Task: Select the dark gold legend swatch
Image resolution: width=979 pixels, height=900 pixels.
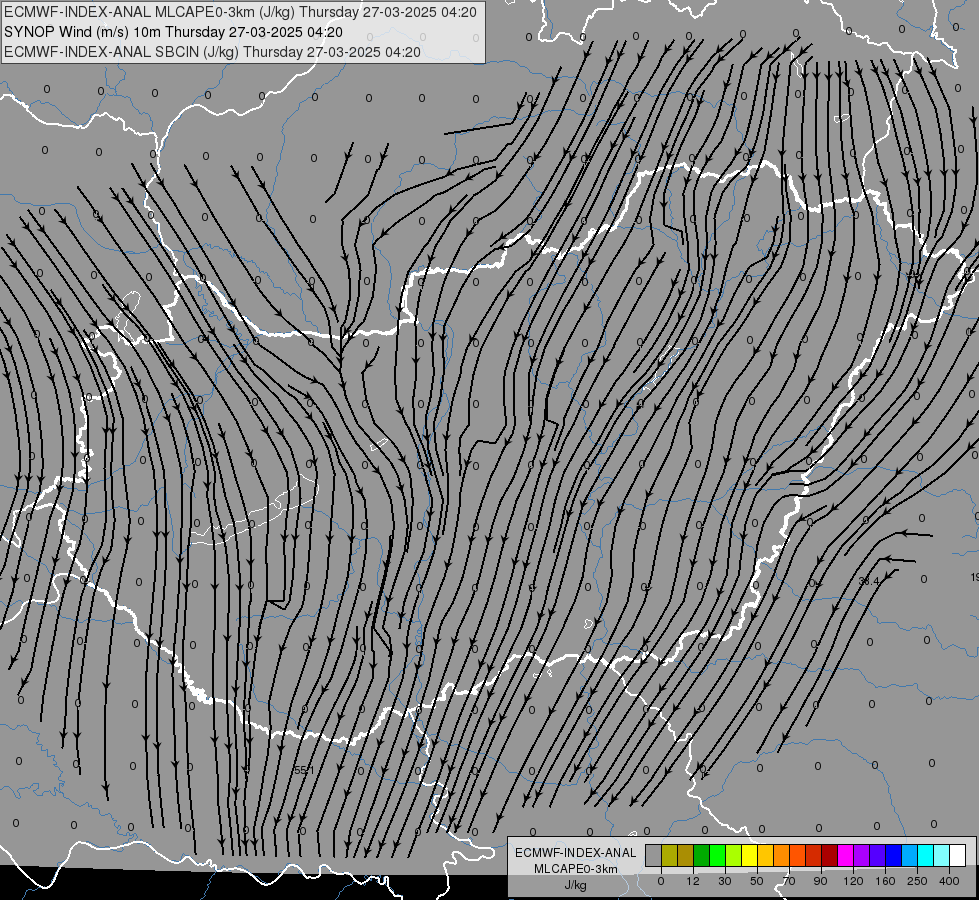Action: coord(686,855)
